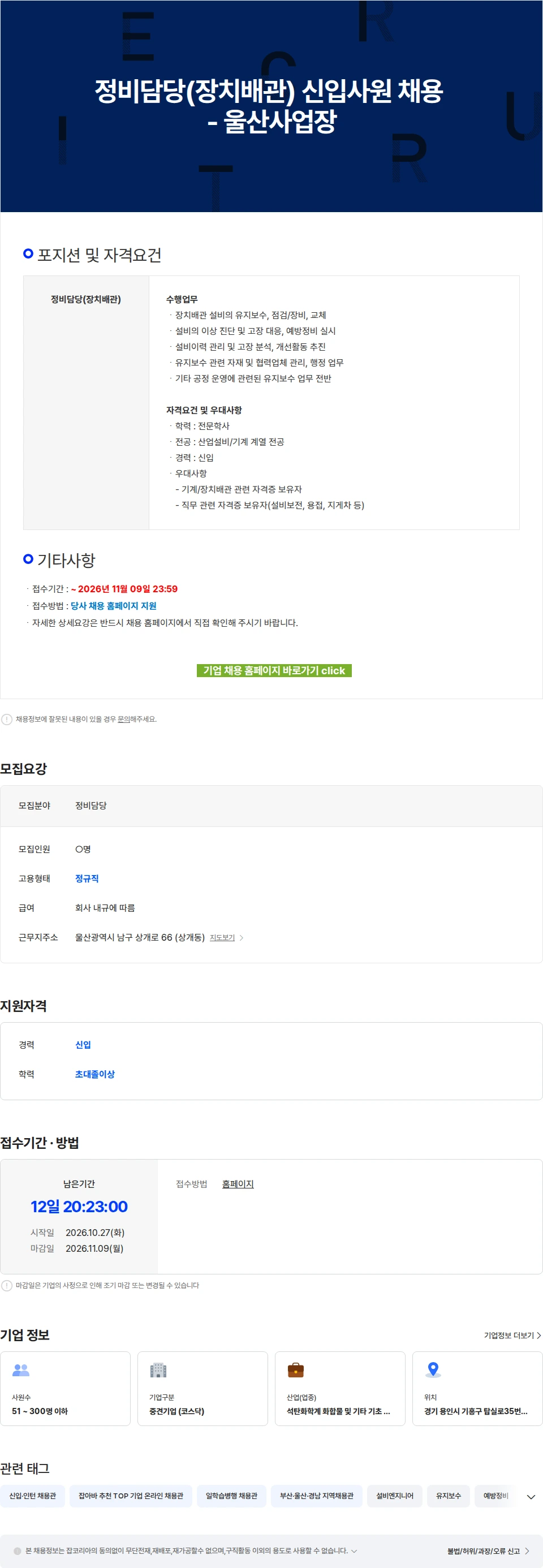Click the 회사 내규에 따름 salary text
The width and height of the screenshot is (543, 1568).
click(x=105, y=907)
